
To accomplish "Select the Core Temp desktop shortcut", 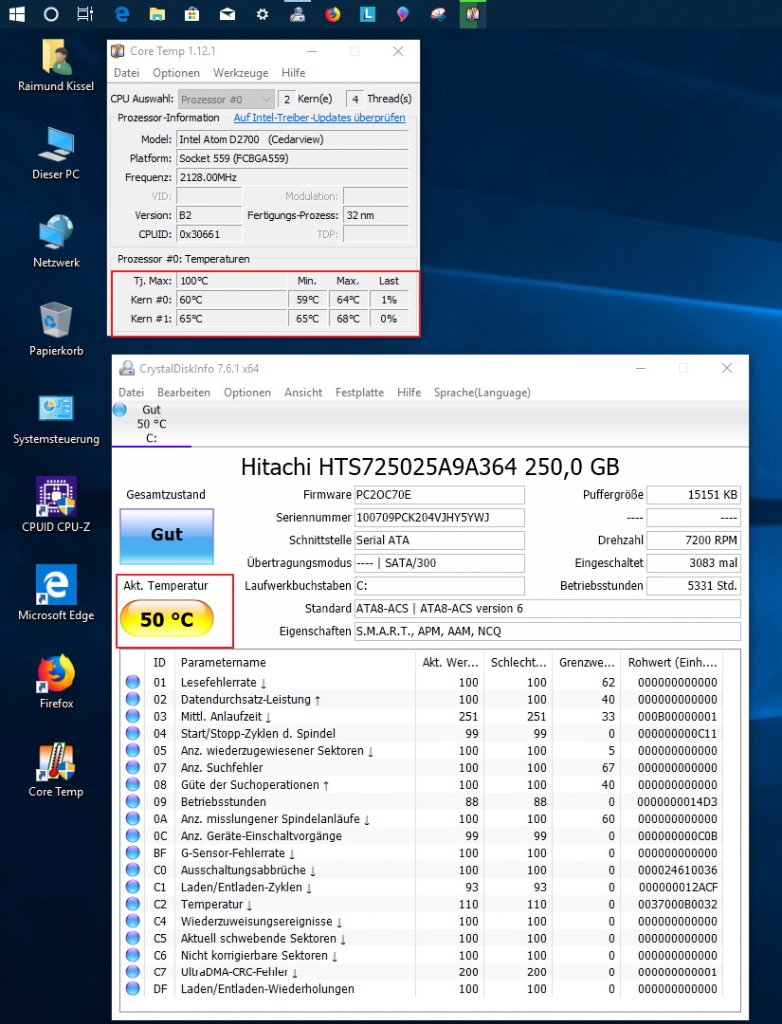I will click(x=56, y=771).
